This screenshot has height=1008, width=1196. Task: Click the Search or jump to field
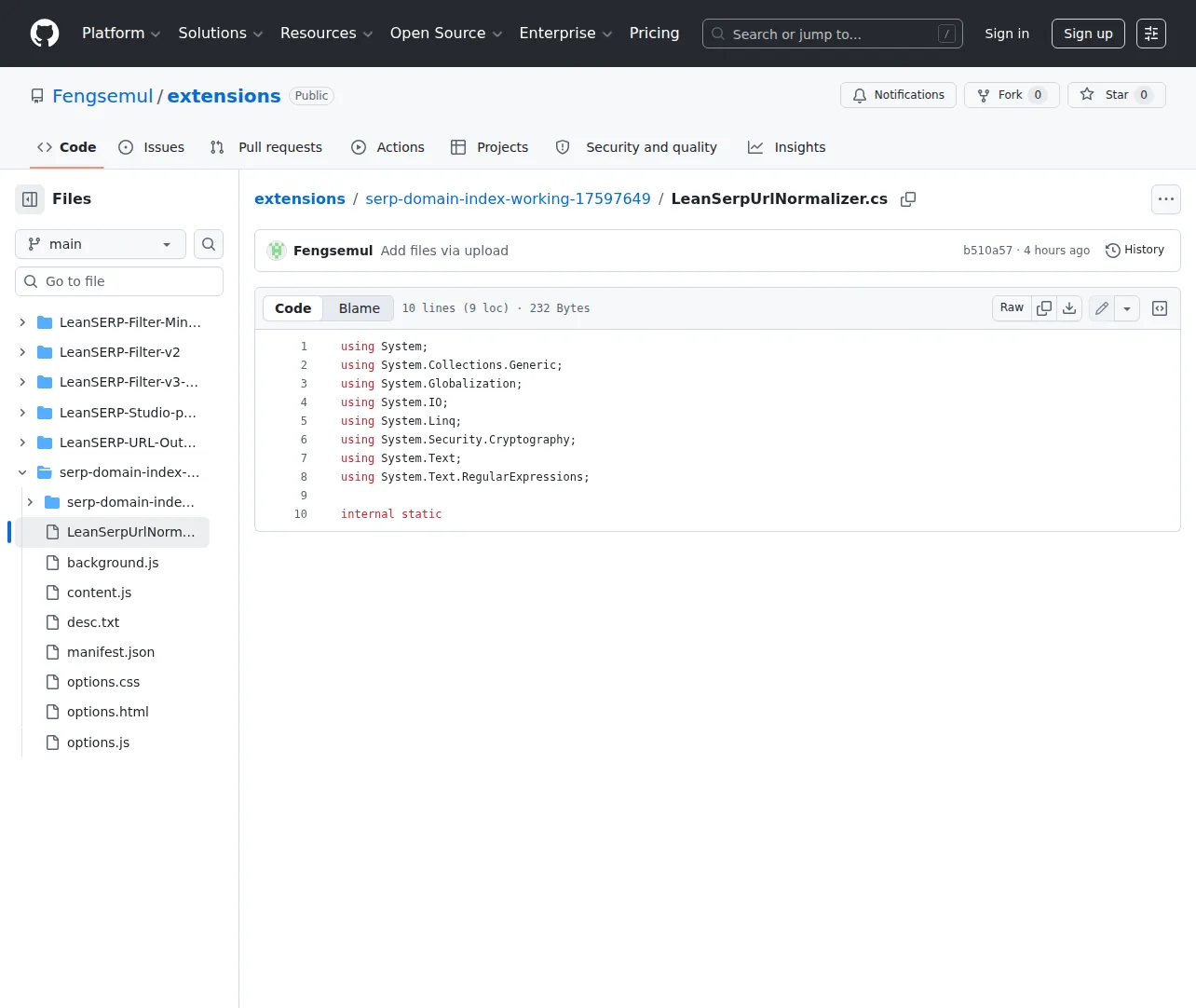click(x=833, y=34)
